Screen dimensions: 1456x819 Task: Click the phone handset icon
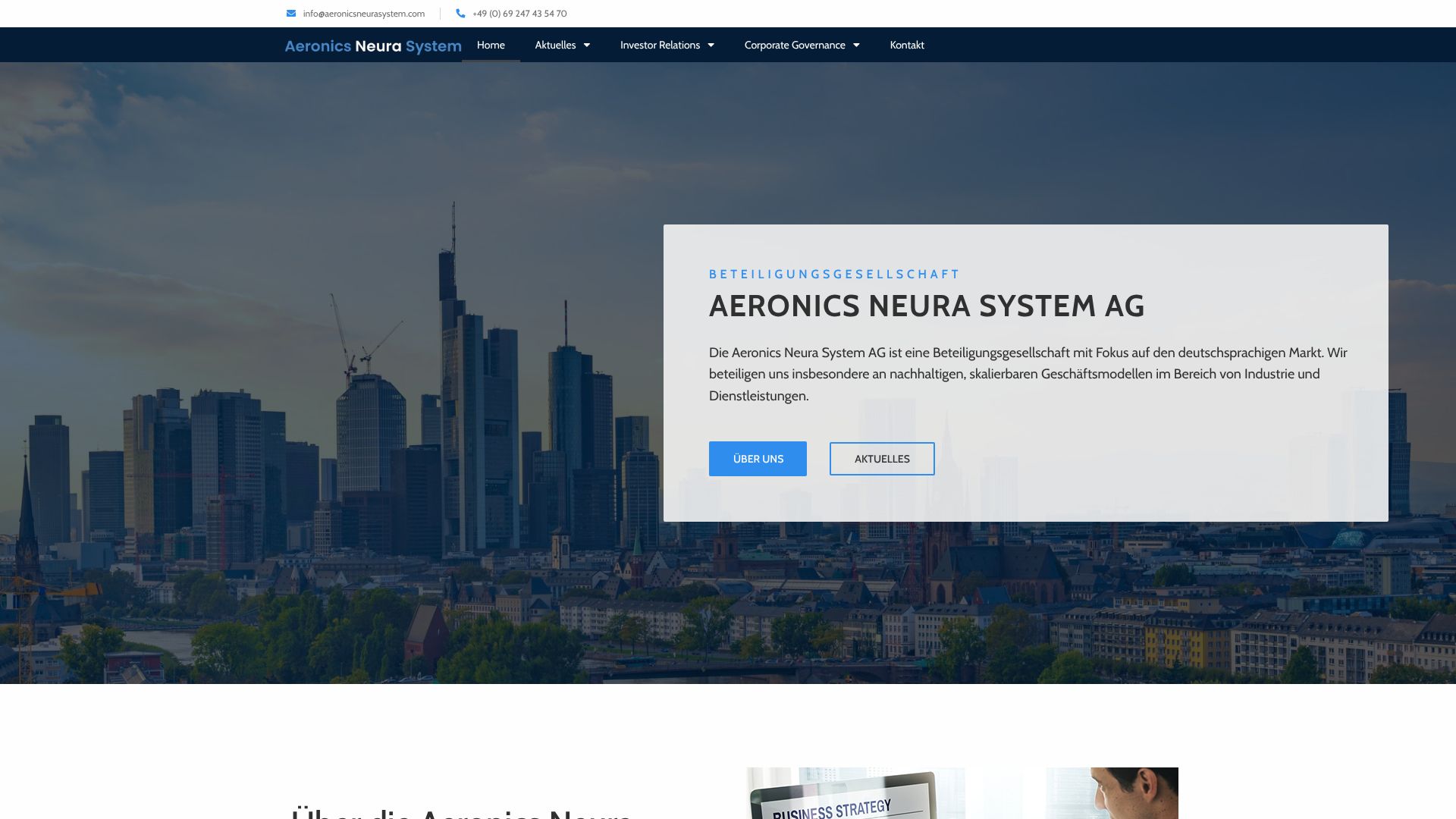point(460,14)
